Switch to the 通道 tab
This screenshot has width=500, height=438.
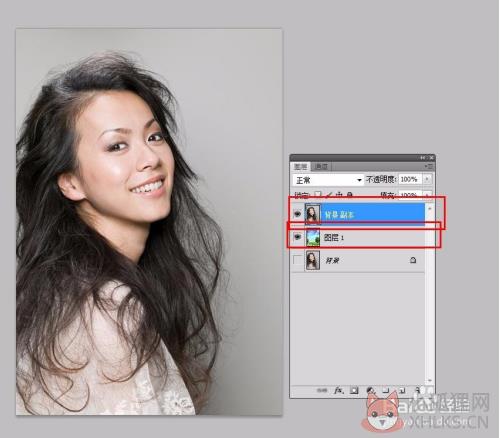(x=321, y=166)
